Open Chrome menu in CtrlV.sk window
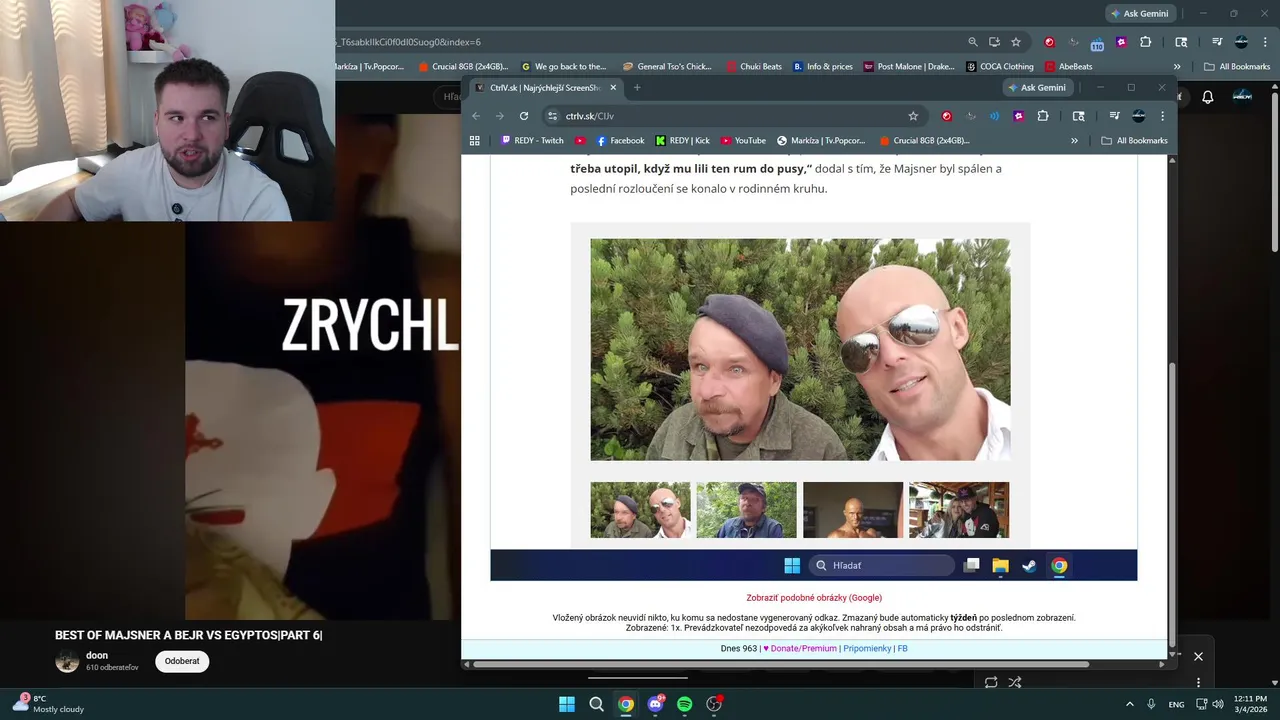The image size is (1280, 720). tap(1162, 116)
